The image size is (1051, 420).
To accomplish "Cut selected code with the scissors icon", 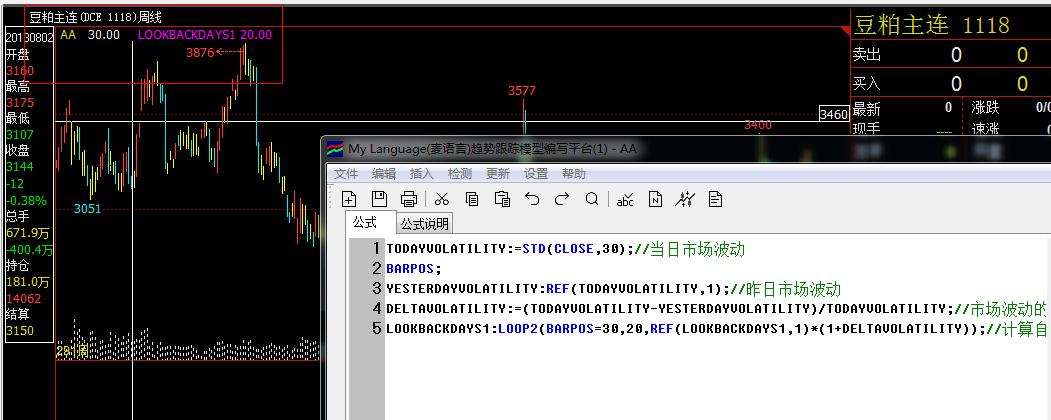I will pyautogui.click(x=441, y=199).
